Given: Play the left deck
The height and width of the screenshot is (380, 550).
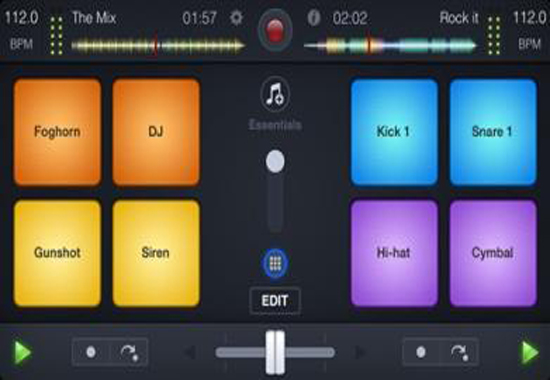Looking at the screenshot, I should pos(22,352).
